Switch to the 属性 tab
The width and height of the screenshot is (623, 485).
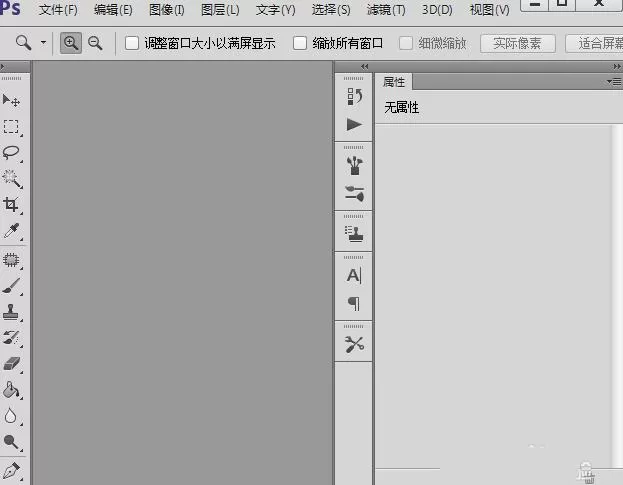[394, 82]
